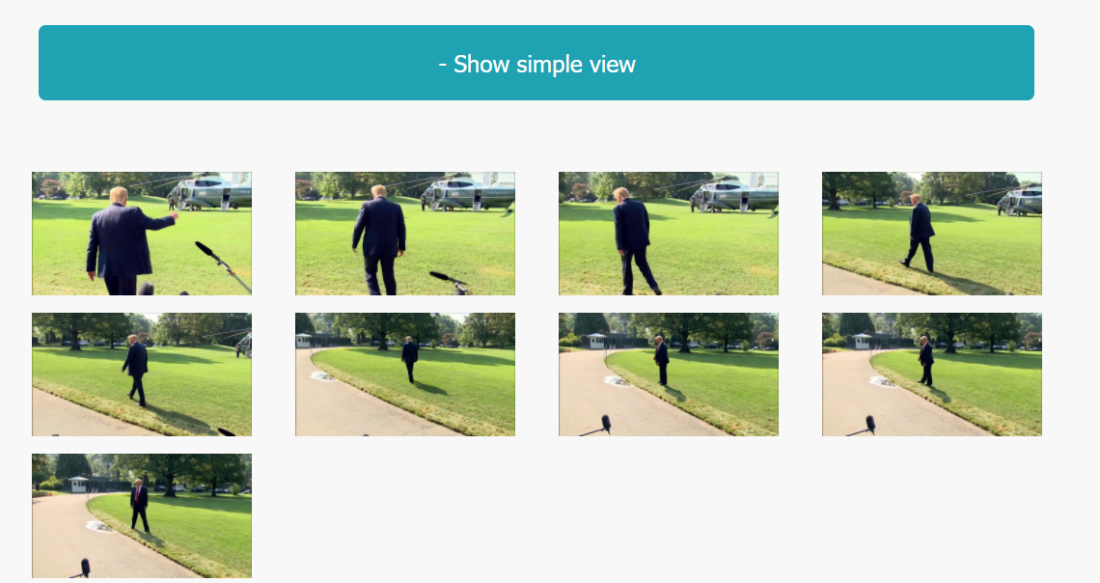Choose frame with boom microphone beside waving man
Viewport: 1100px width, 583px height.
click(x=142, y=233)
